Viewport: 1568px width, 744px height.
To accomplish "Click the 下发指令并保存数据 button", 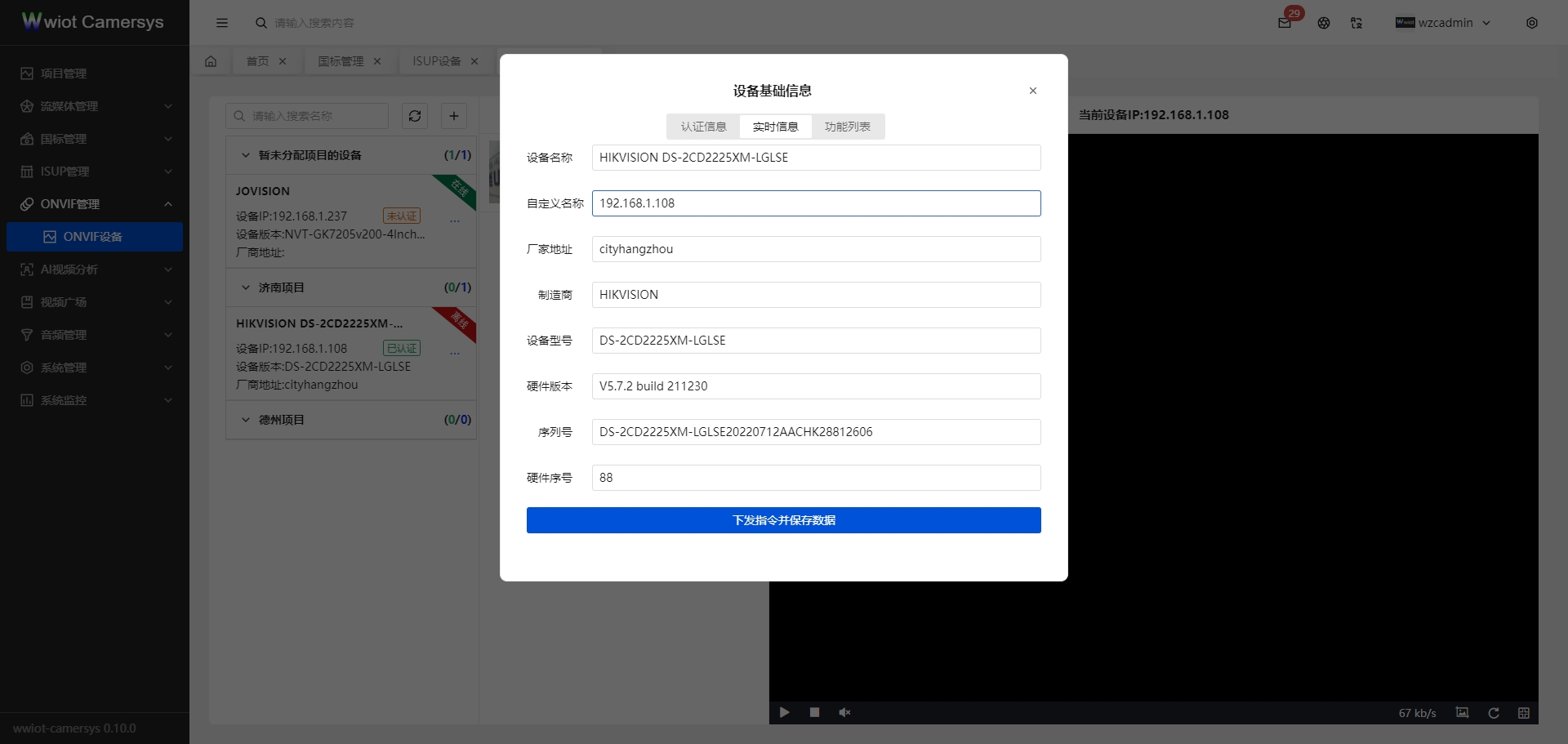I will [x=783, y=520].
